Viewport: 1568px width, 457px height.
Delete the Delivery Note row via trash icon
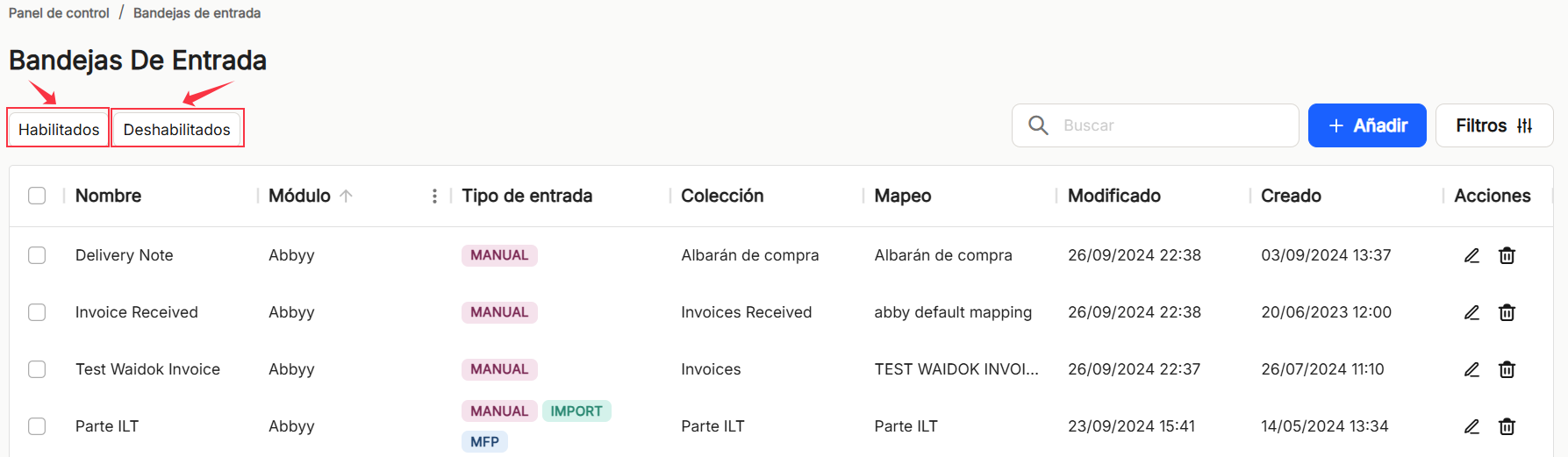(x=1507, y=255)
